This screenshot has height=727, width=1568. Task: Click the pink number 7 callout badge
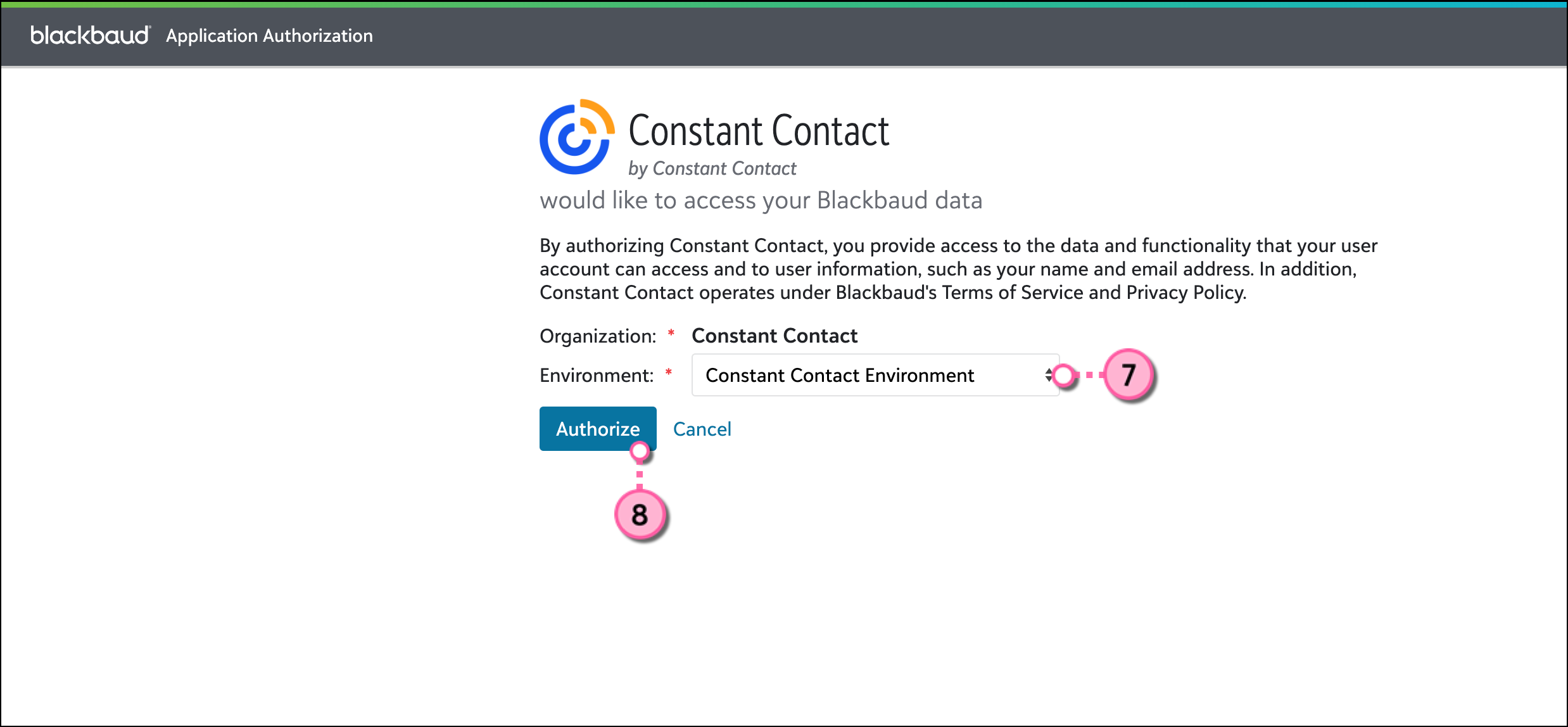(1129, 375)
